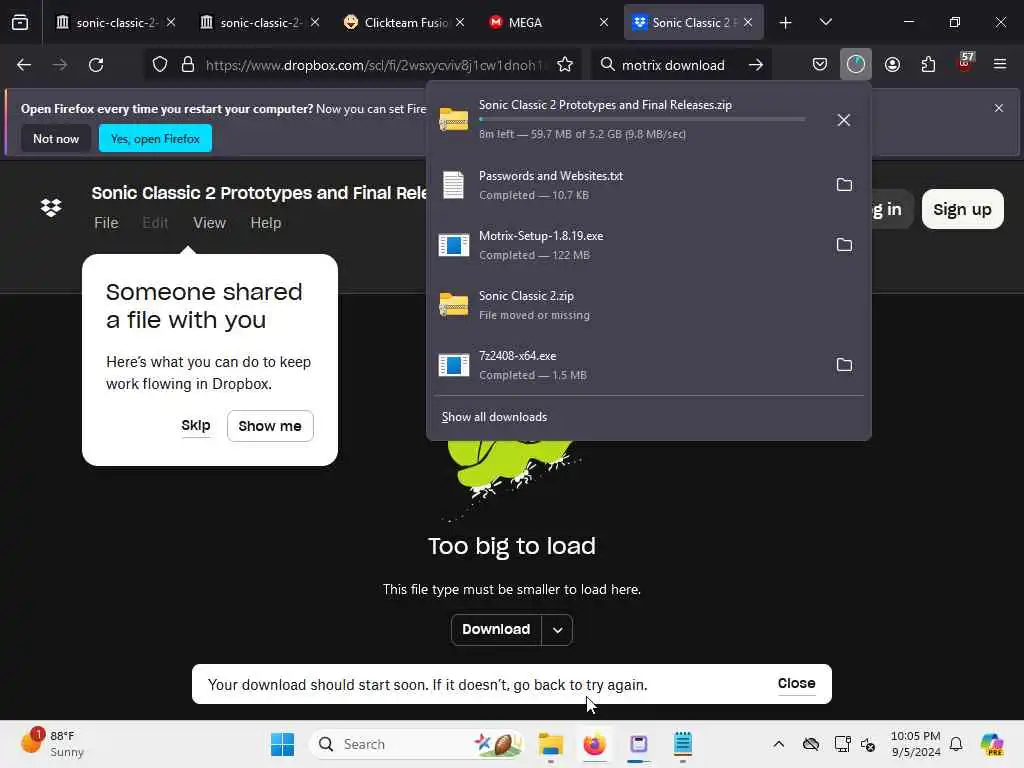Expand the Download options dropdown arrow
Screen dimensions: 1024x768
pos(557,630)
